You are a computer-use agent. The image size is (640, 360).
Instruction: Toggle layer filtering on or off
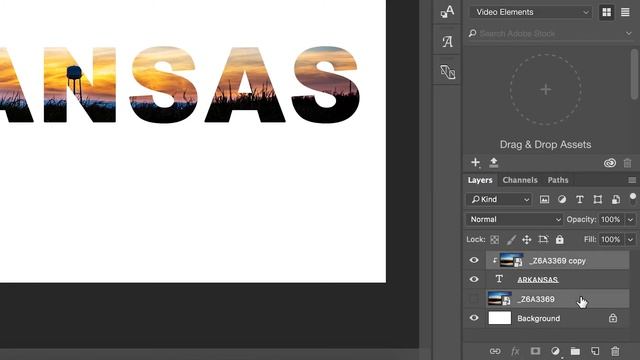633,199
